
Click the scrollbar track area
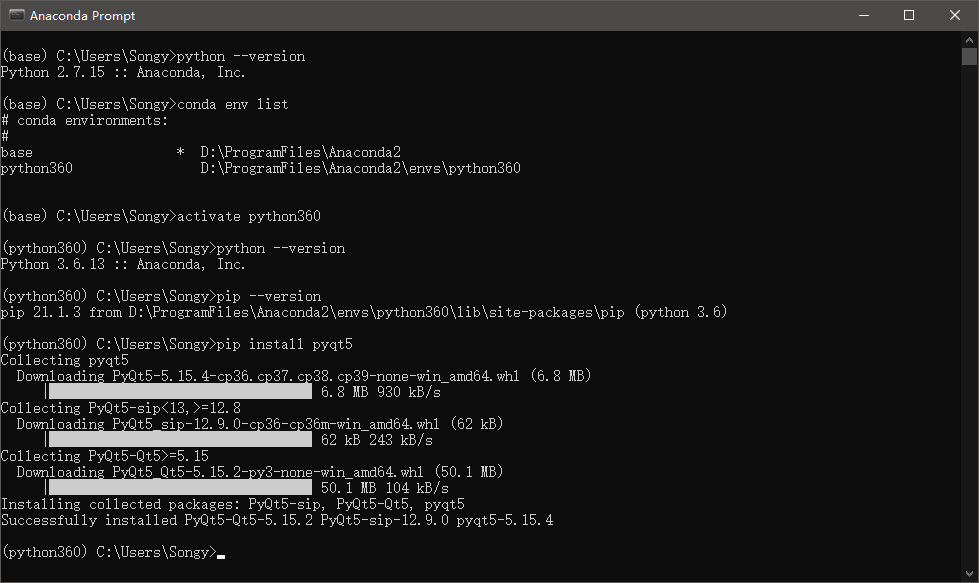click(971, 300)
